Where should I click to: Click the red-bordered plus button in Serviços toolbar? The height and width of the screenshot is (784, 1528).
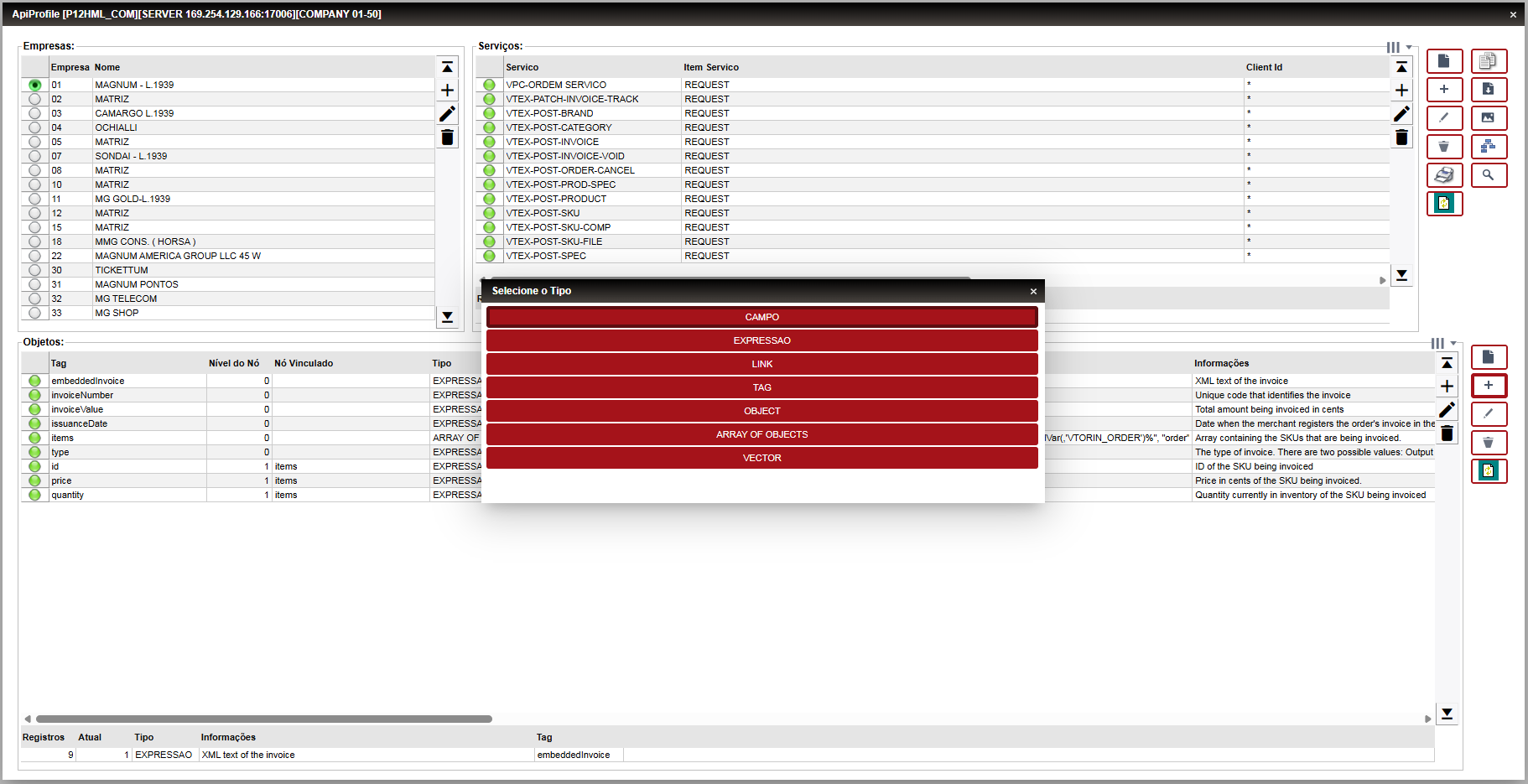tap(1444, 90)
